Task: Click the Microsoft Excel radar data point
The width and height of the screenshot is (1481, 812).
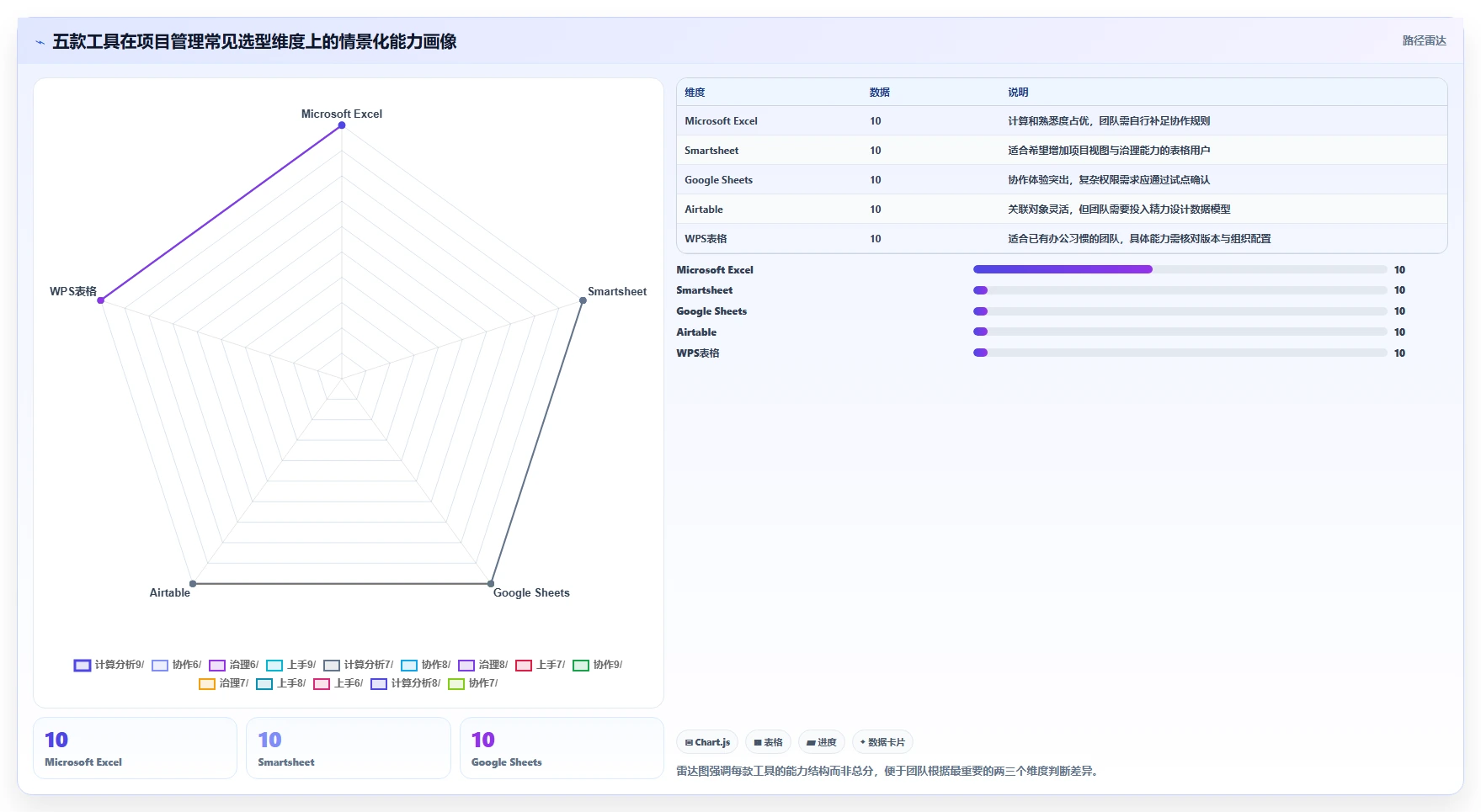Action: (342, 125)
